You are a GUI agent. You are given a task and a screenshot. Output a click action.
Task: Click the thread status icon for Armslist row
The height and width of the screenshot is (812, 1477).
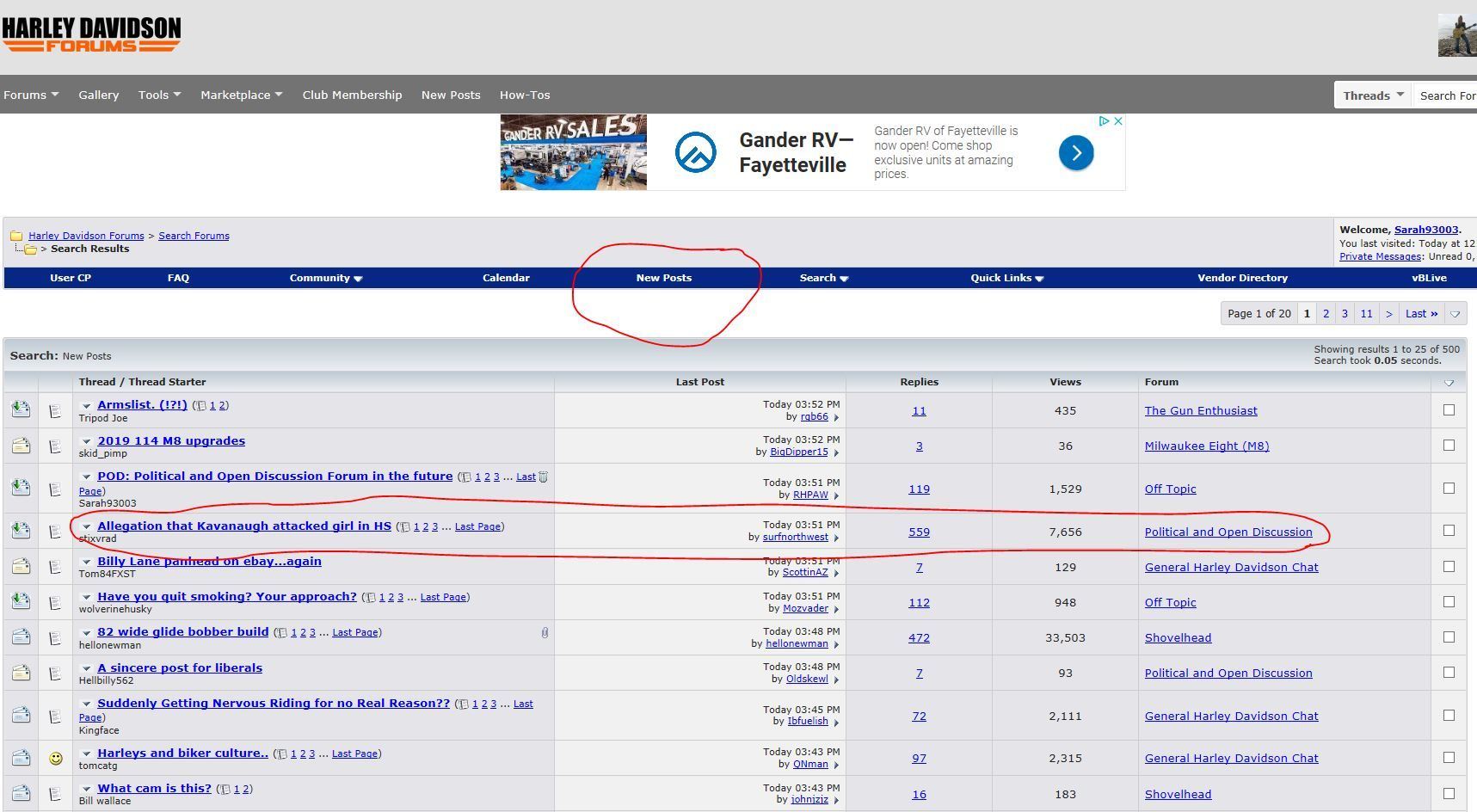point(21,410)
